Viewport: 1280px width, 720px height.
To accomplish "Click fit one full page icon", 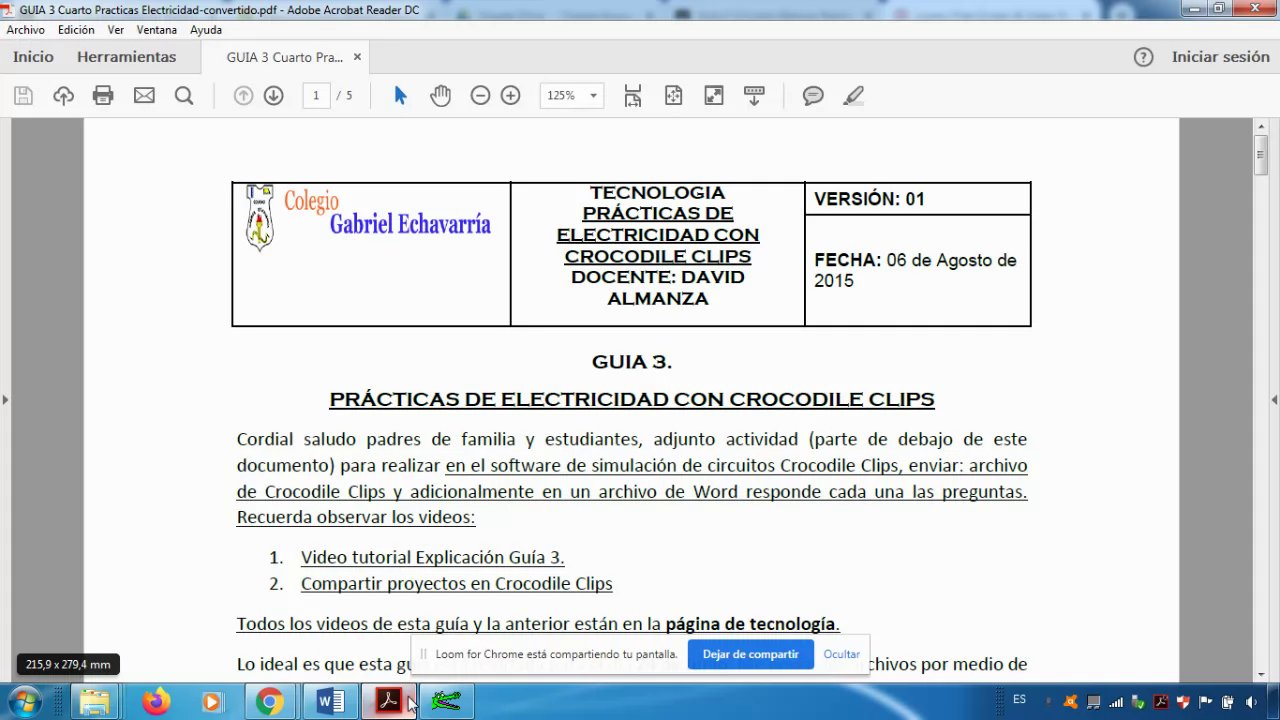I will point(673,96).
